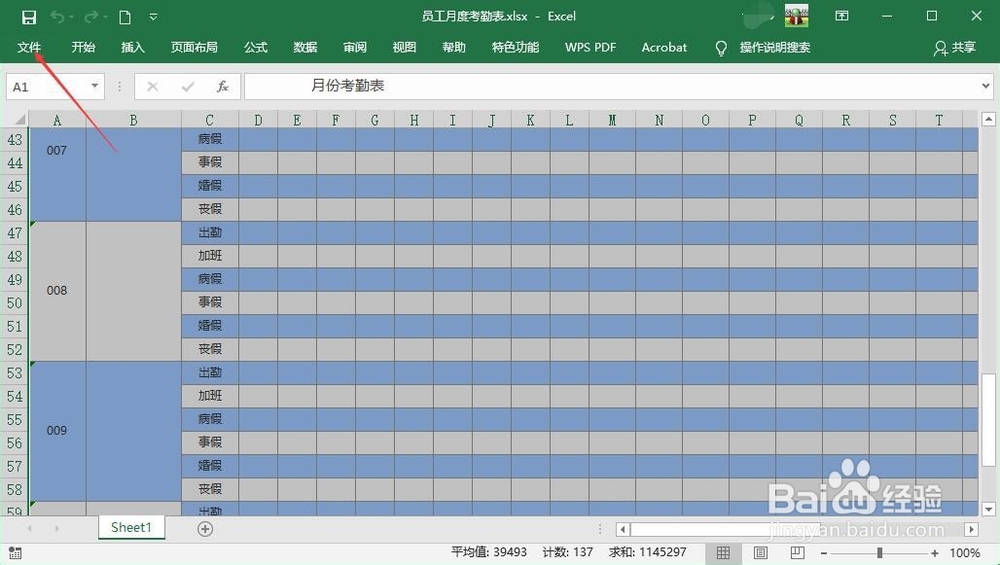This screenshot has height=565, width=1000.
Task: Click the New blank document icon
Action: [x=125, y=17]
